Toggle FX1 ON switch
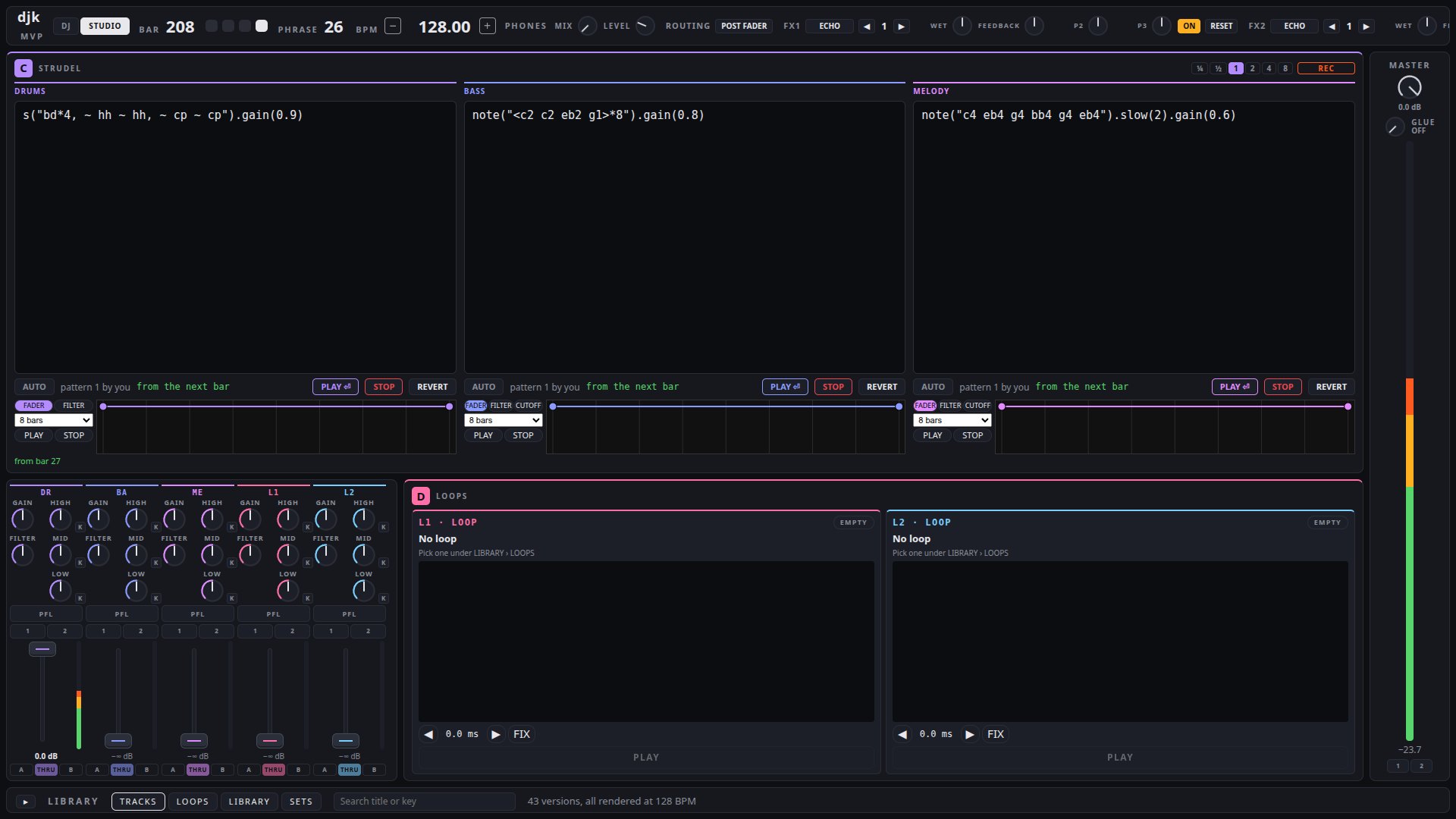This screenshot has height=819, width=1456. click(1188, 26)
